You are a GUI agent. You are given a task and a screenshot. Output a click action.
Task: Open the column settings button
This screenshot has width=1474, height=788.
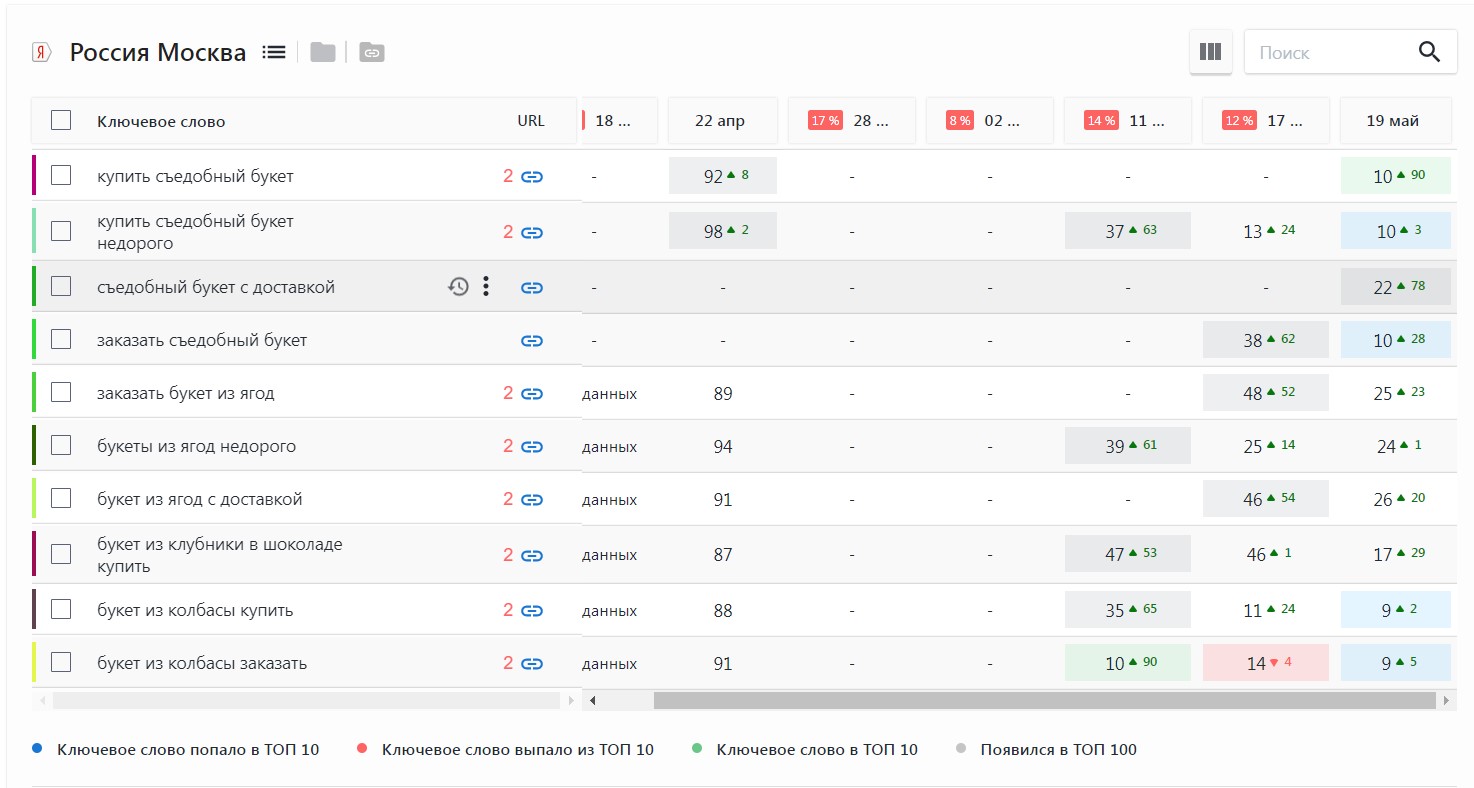coord(1210,52)
